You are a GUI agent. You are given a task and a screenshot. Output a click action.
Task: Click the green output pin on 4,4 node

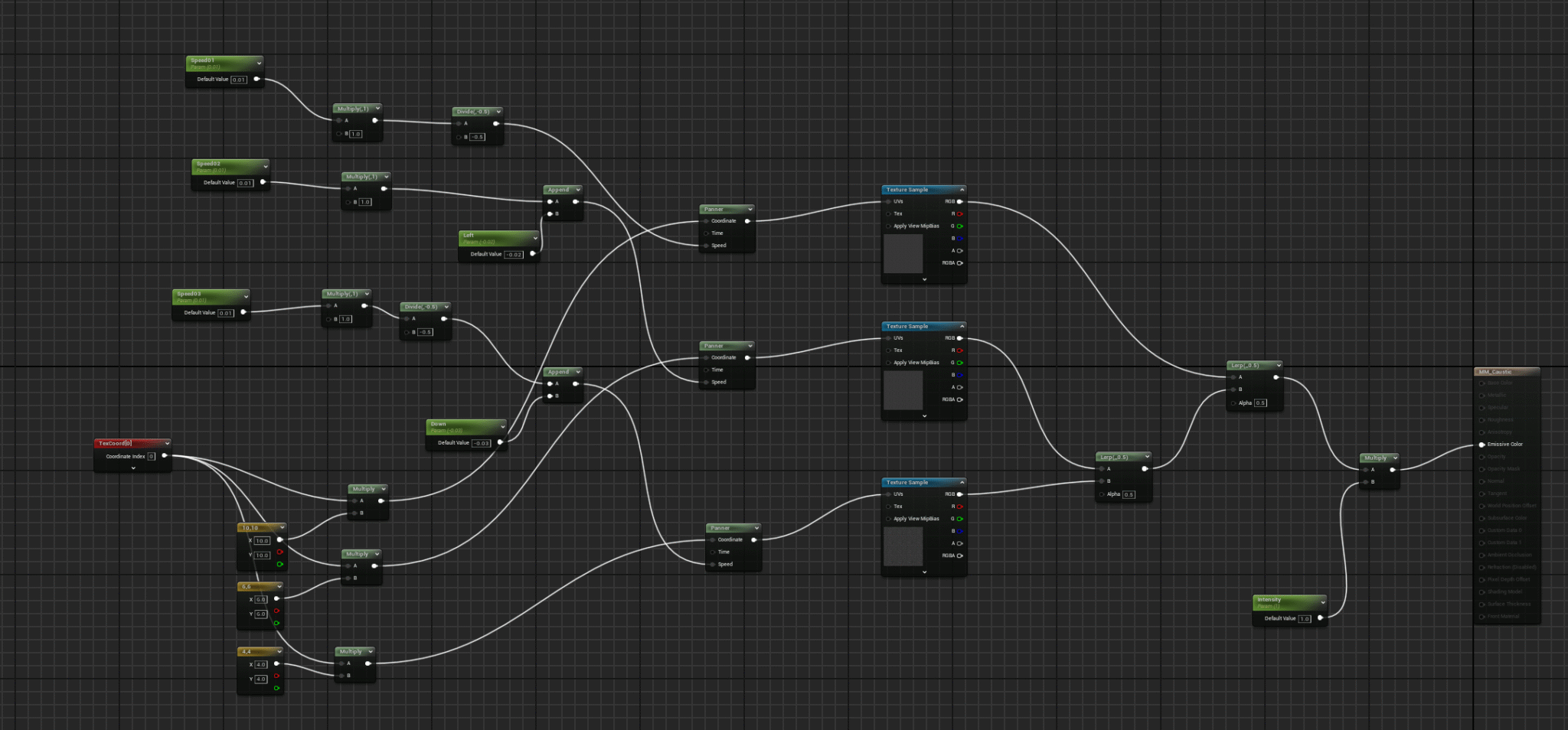coord(277,688)
